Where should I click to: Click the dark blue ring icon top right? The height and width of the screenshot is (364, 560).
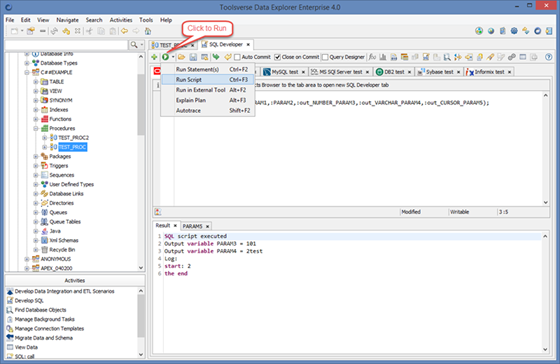click(x=538, y=31)
